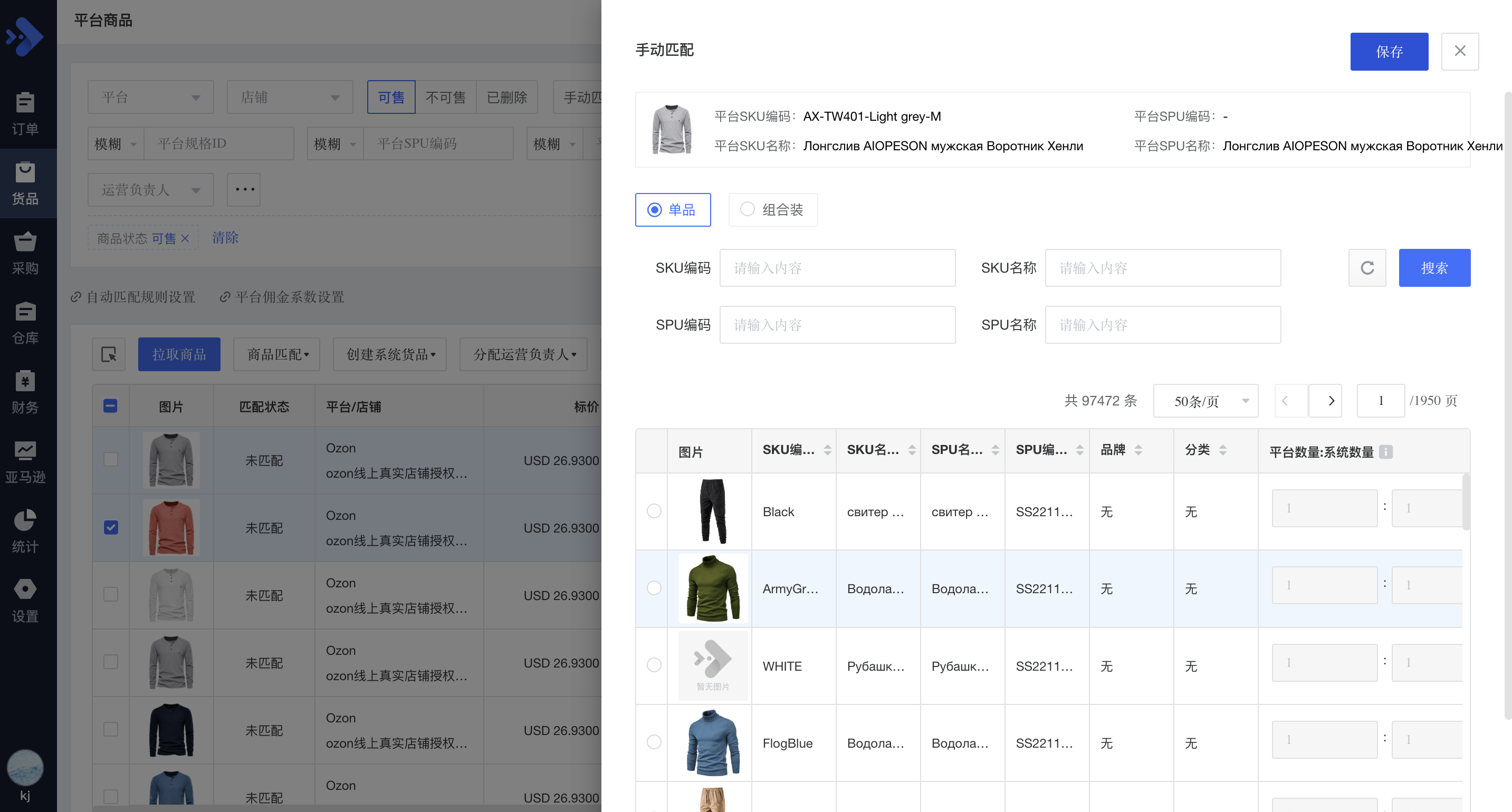Open the 订单 orders sidebar section
This screenshot has height=812, width=1512.
(x=25, y=113)
